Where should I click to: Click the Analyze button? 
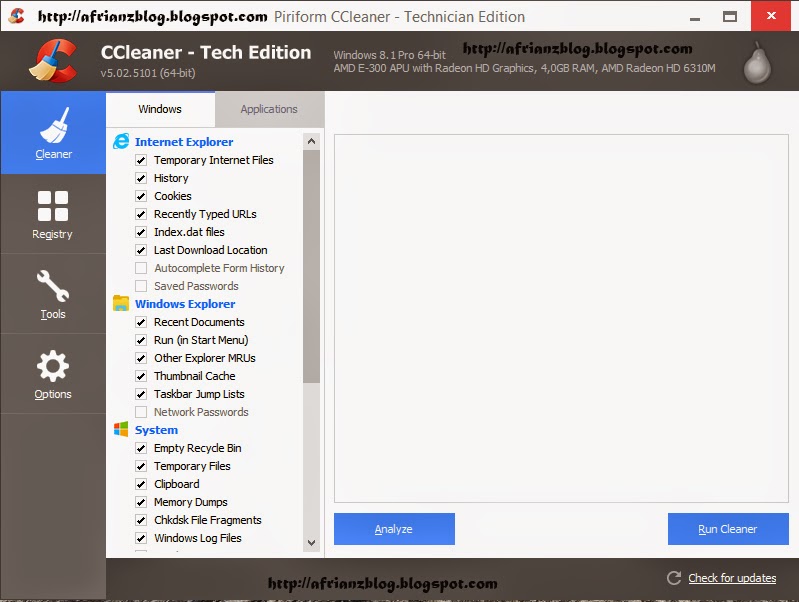(x=394, y=529)
